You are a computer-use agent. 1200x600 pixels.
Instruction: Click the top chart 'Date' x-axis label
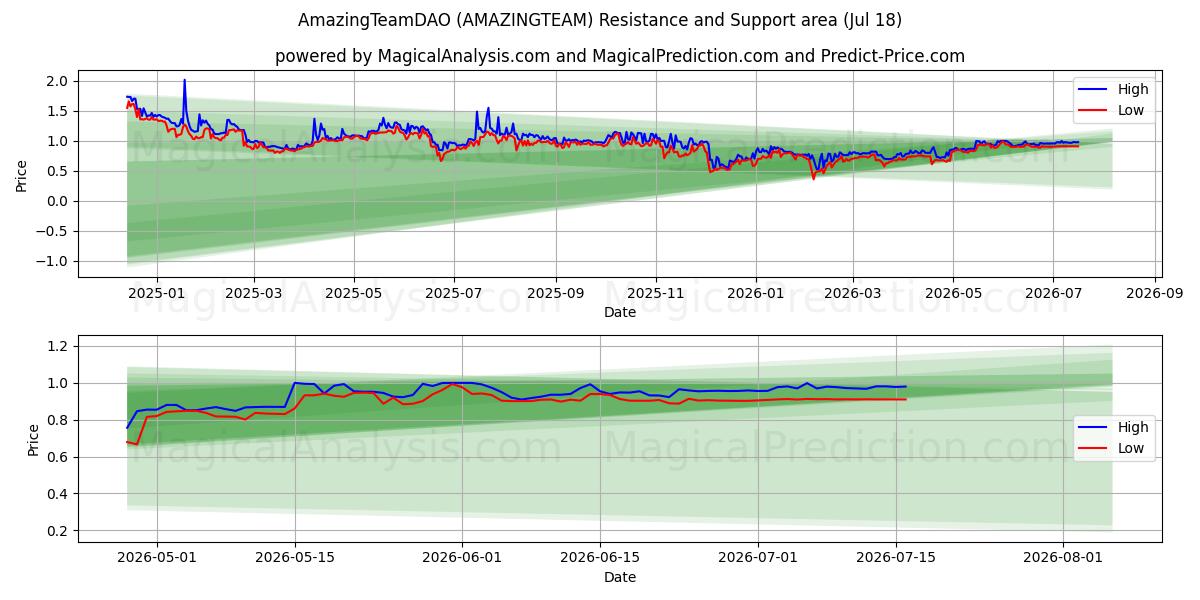(619, 313)
